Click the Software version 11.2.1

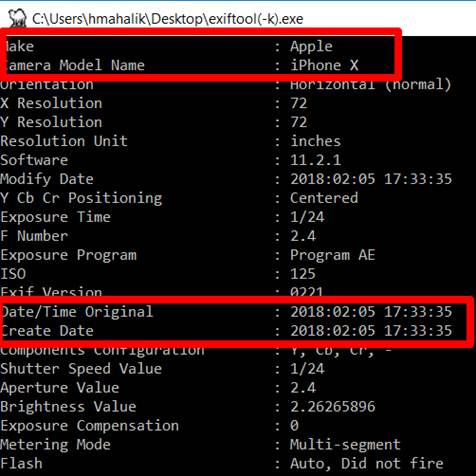pos(315,160)
